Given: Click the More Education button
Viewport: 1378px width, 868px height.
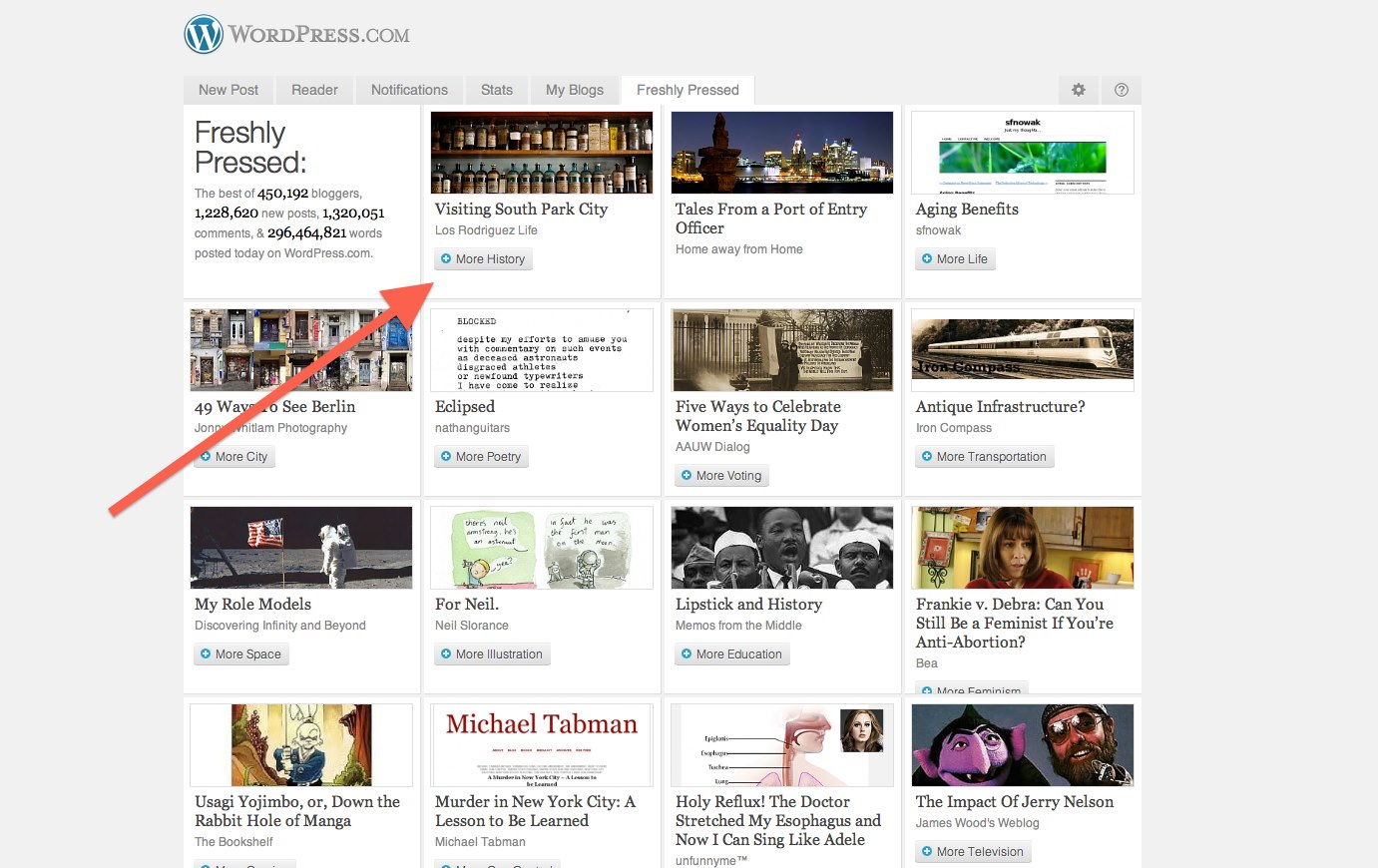Looking at the screenshot, I should pyautogui.click(x=732, y=654).
